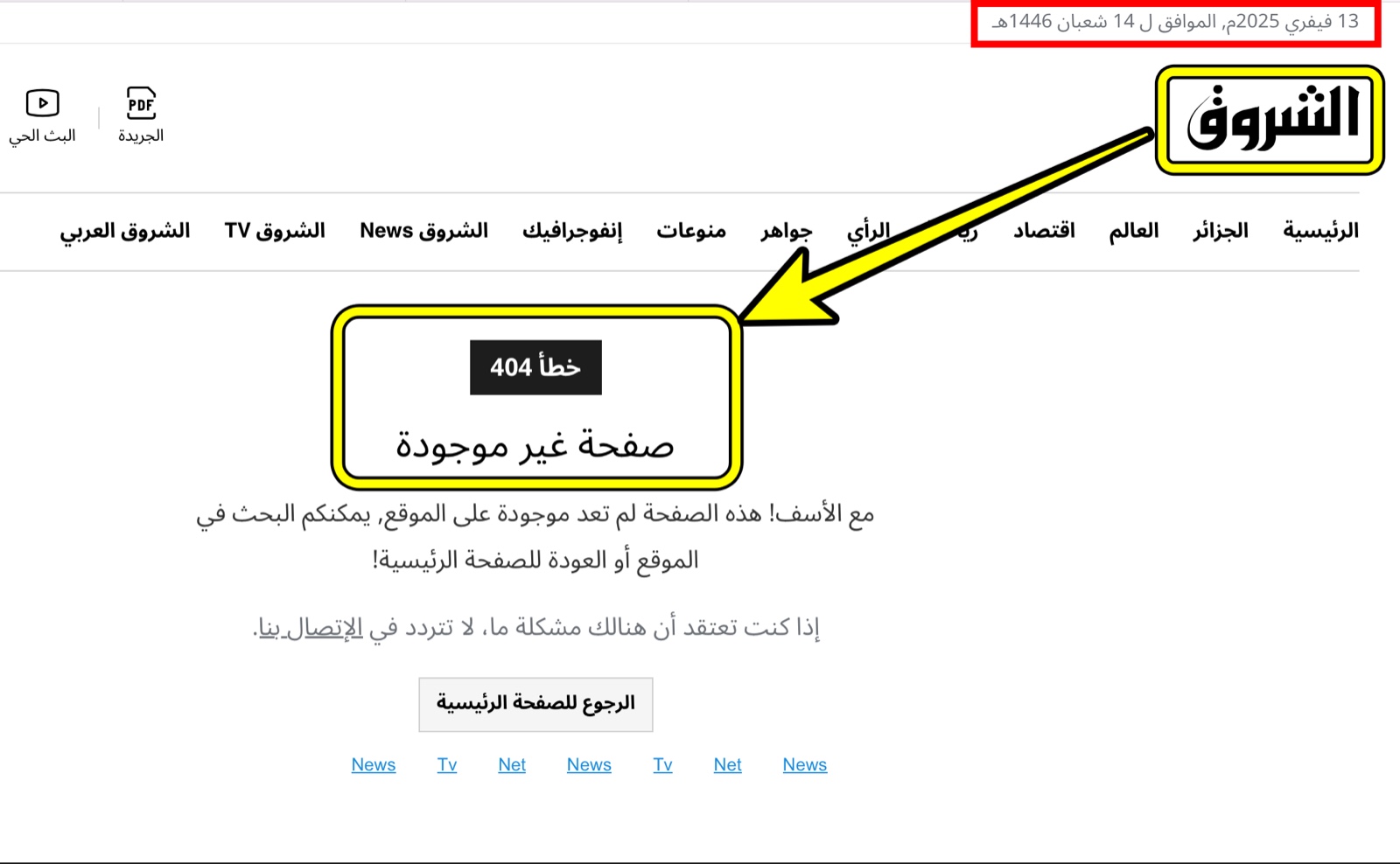
Task: Click the leftmost News link
Action: 374,764
